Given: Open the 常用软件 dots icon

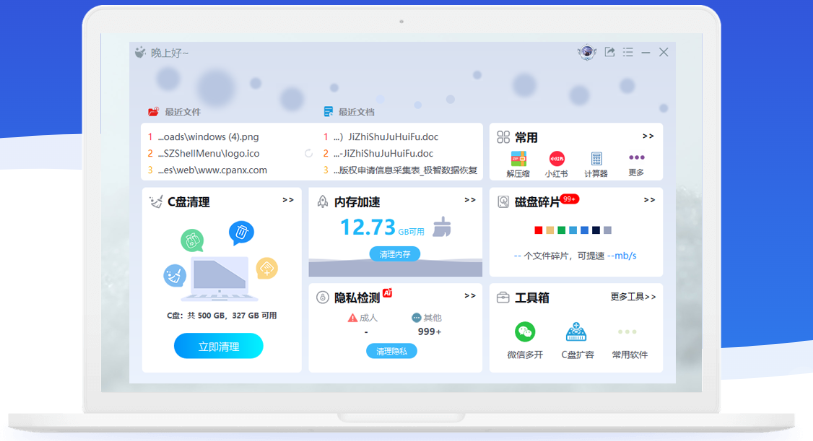Looking at the screenshot, I should (x=627, y=332).
